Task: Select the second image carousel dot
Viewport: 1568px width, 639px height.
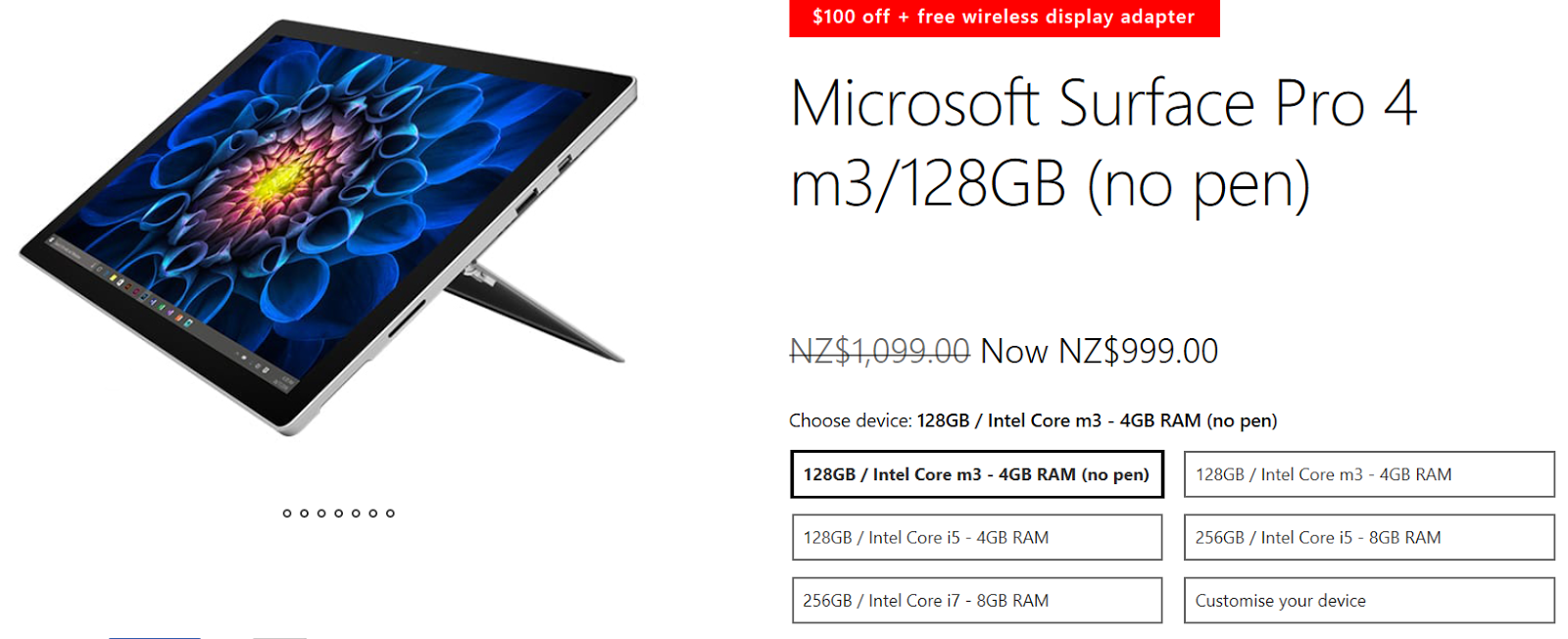Action: [x=304, y=514]
